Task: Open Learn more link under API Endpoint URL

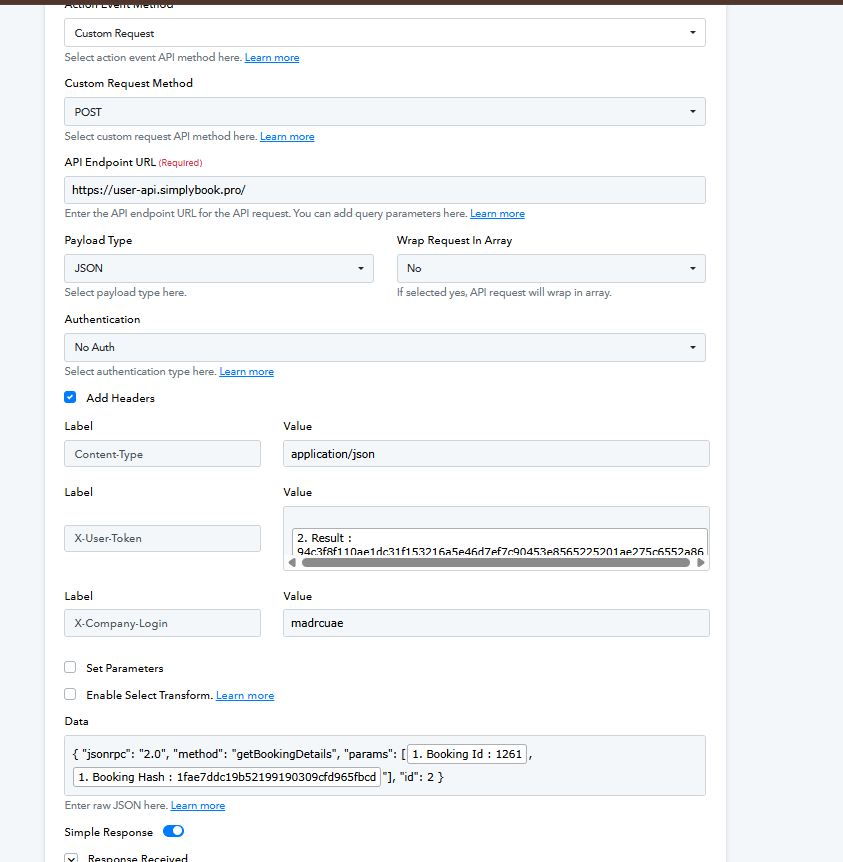Action: coord(497,214)
